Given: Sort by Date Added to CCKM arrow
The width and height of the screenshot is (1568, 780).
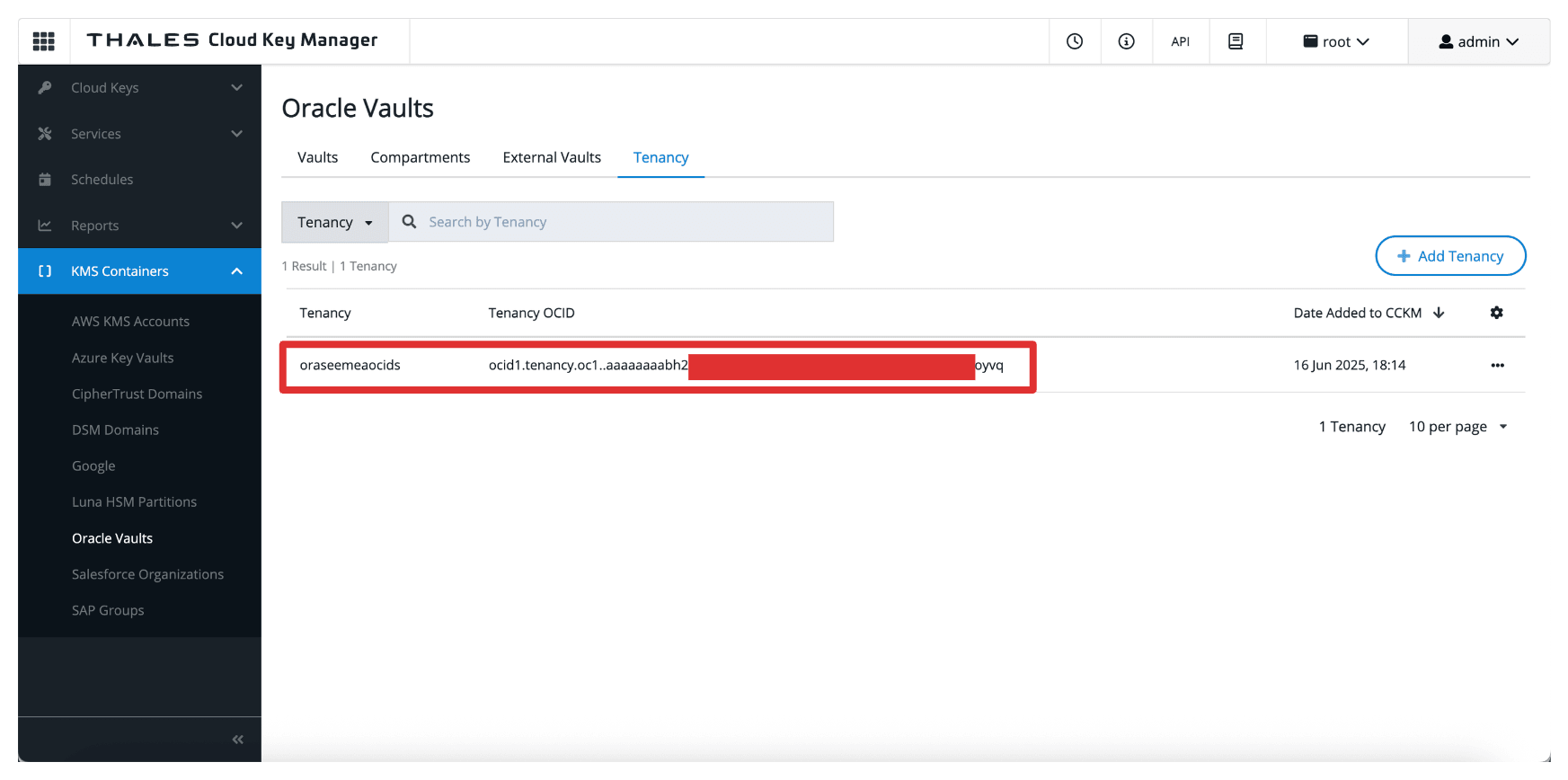Looking at the screenshot, I should click(x=1439, y=313).
